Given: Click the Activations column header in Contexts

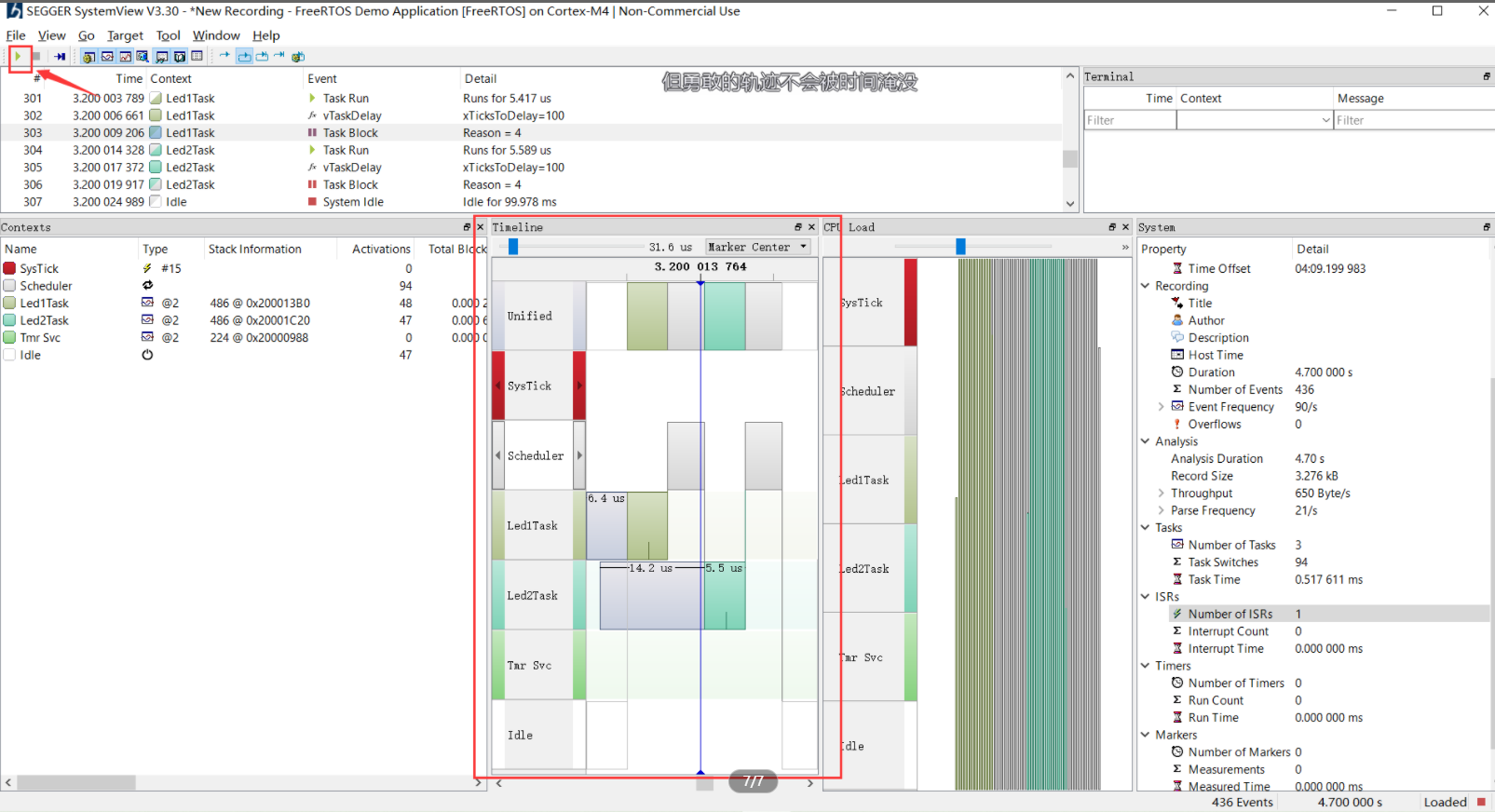Looking at the screenshot, I should (x=381, y=249).
